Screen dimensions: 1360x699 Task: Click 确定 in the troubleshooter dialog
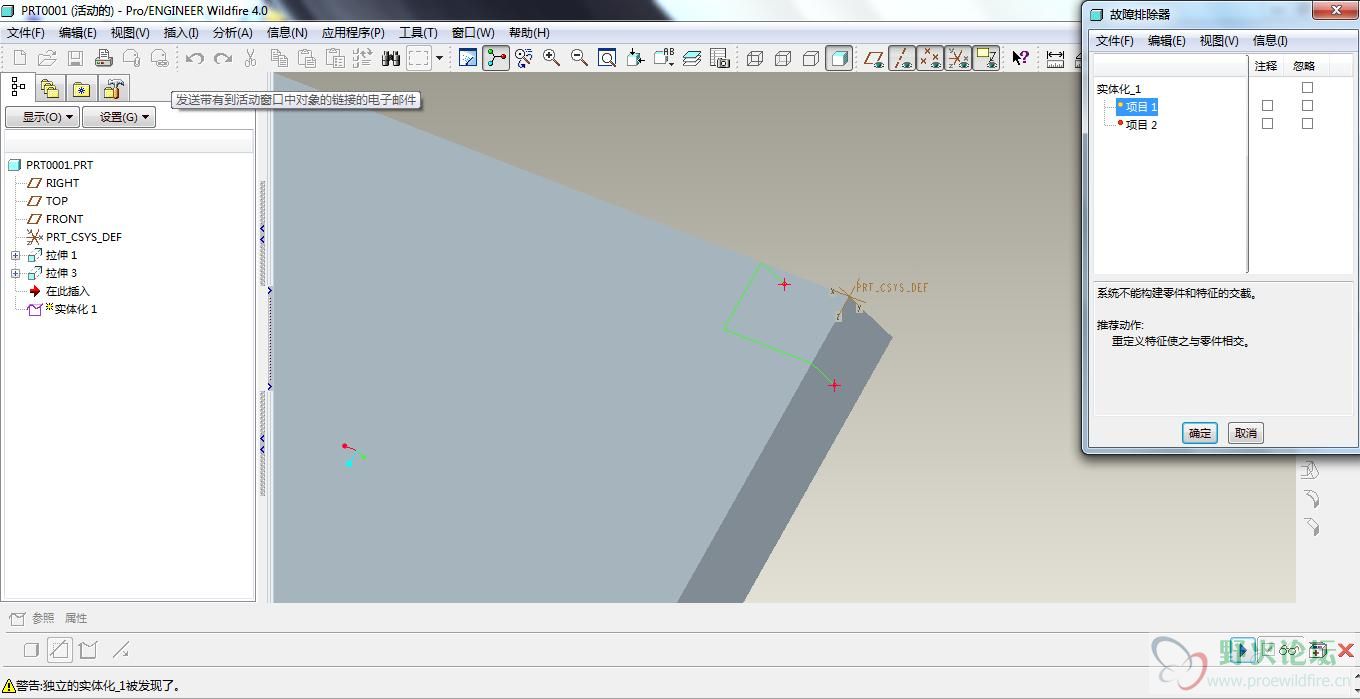[1200, 433]
